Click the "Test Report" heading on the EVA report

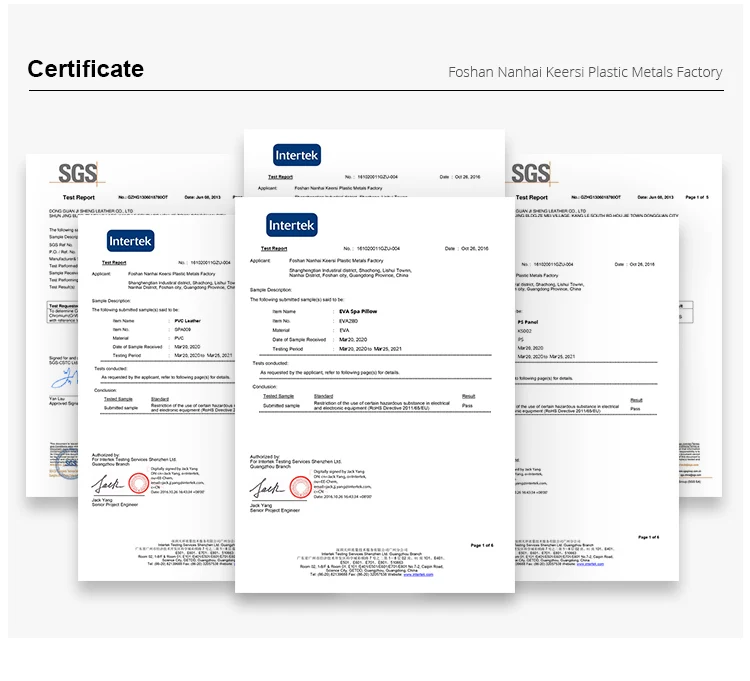(274, 248)
